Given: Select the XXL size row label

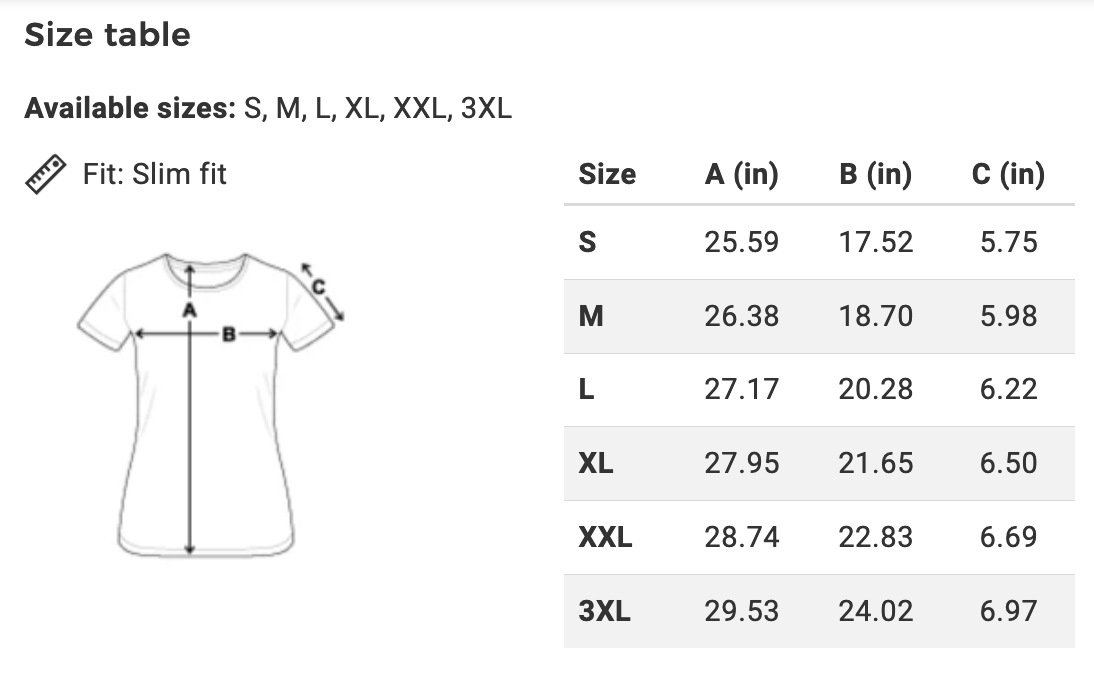Looking at the screenshot, I should pos(605,537).
